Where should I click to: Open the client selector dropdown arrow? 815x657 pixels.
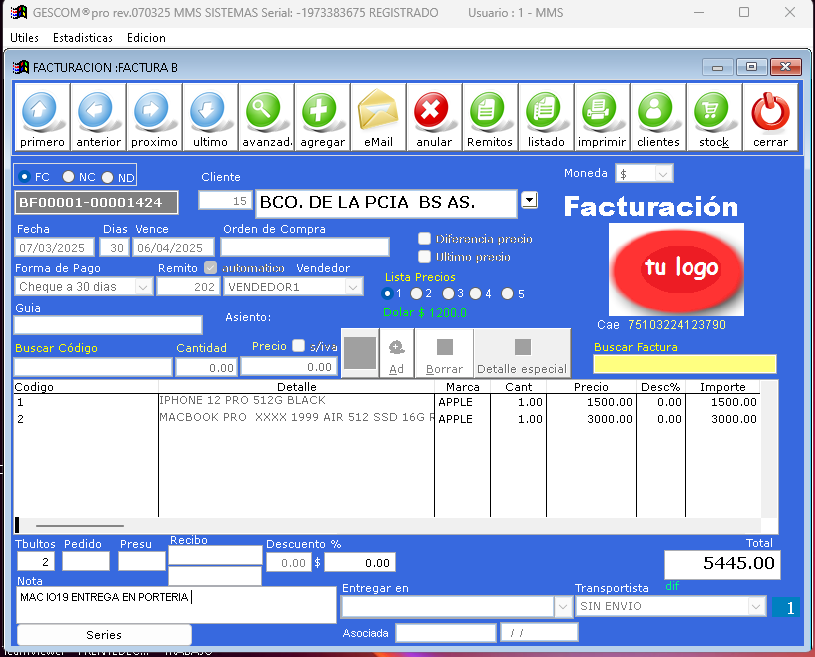pos(530,200)
